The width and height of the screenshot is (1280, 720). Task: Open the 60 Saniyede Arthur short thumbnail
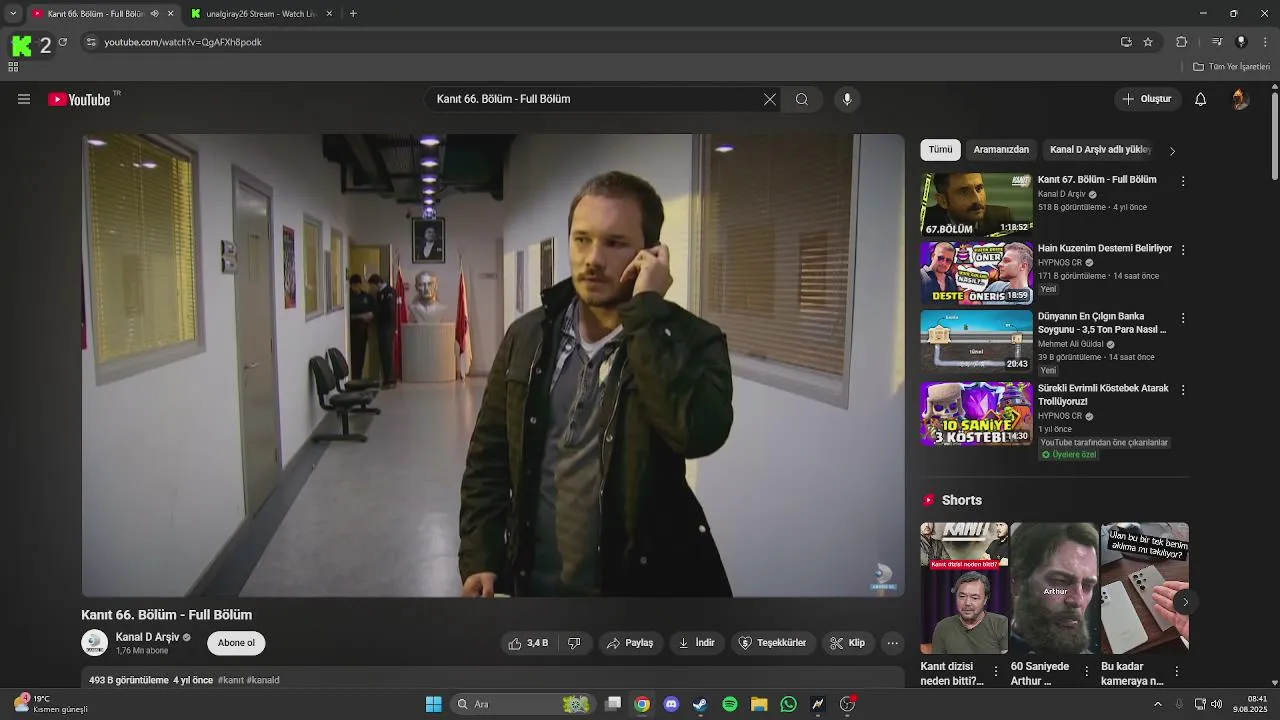1054,588
